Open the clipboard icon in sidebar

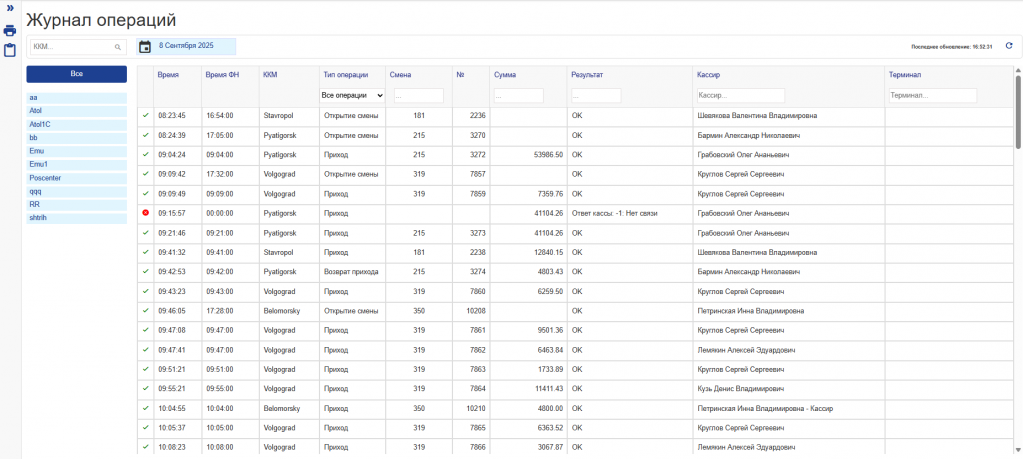pos(10,50)
